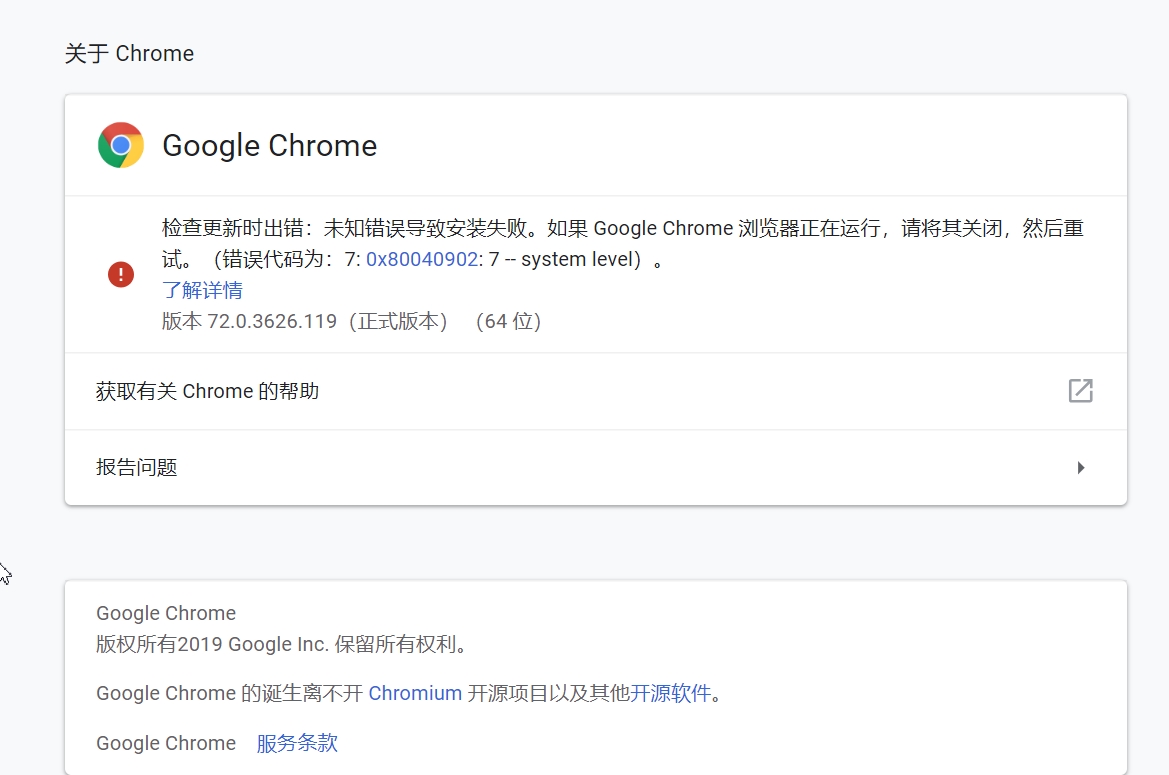
Task: Open the 服务条款 link
Action: pyautogui.click(x=297, y=743)
